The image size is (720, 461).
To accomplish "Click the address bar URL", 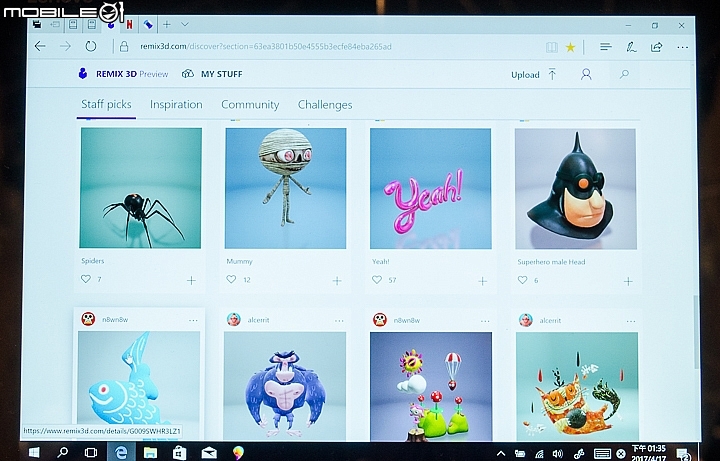I will coord(265,46).
